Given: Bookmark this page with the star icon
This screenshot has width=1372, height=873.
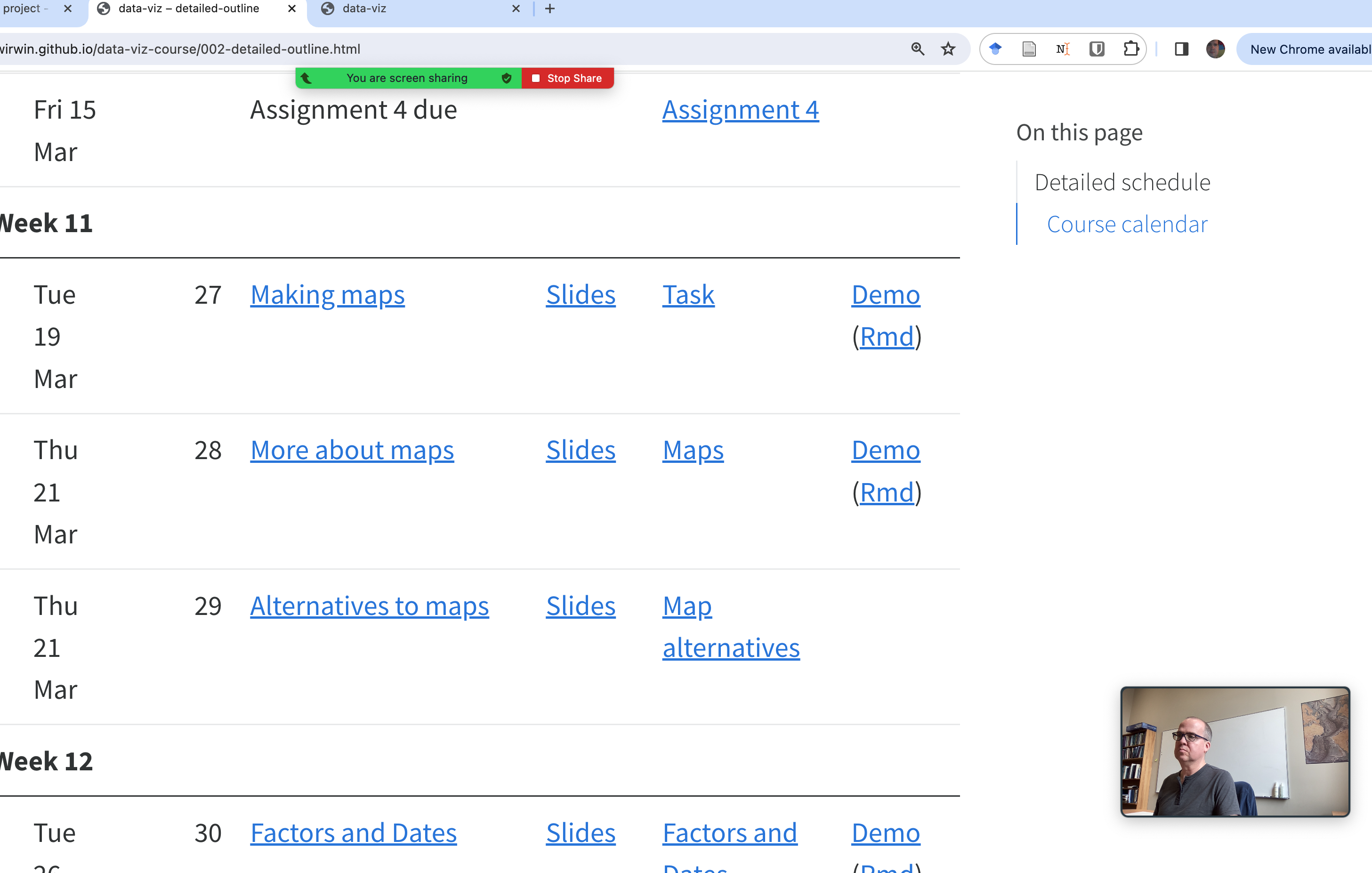Looking at the screenshot, I should 948,49.
